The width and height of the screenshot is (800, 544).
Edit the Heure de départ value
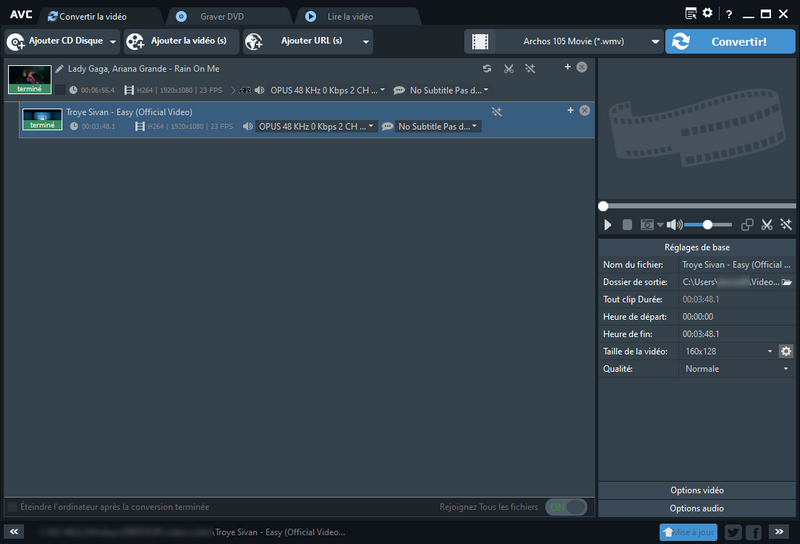[x=736, y=316]
